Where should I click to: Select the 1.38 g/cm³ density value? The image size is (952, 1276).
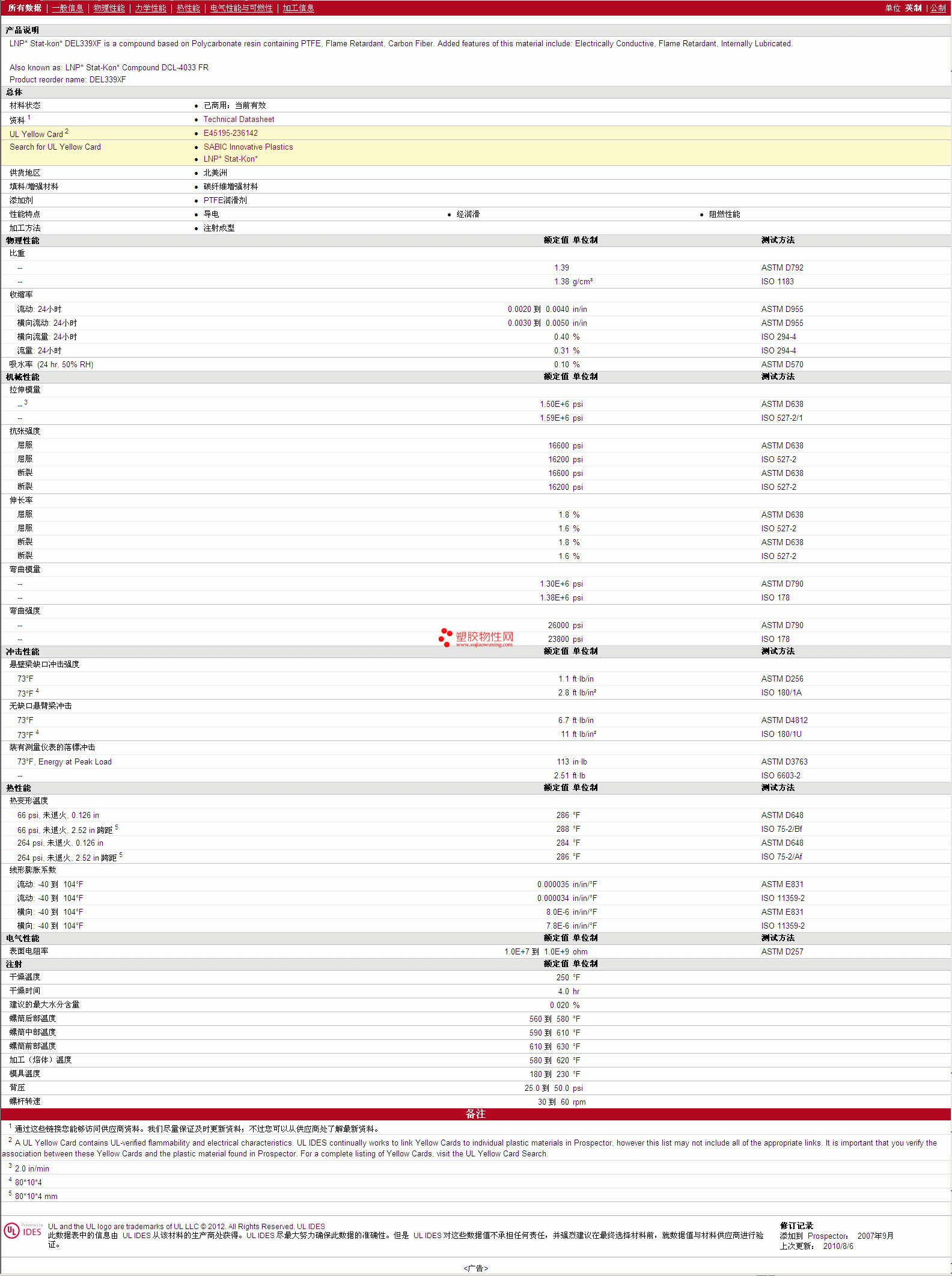(x=573, y=282)
